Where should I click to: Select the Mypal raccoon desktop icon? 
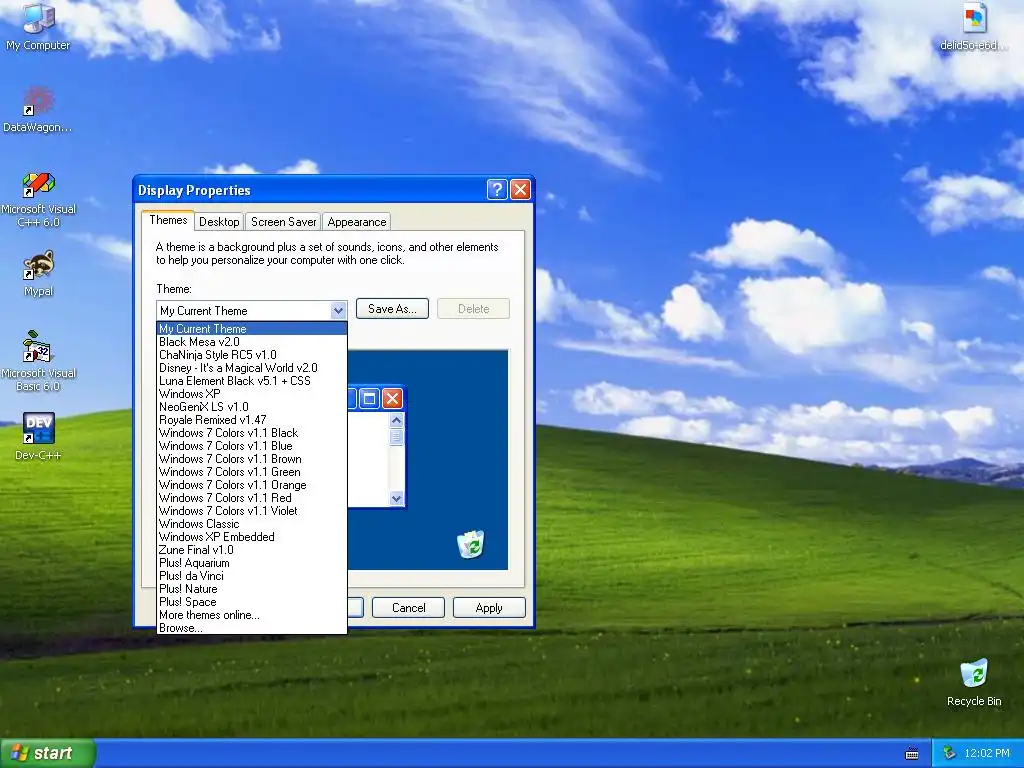[39, 274]
